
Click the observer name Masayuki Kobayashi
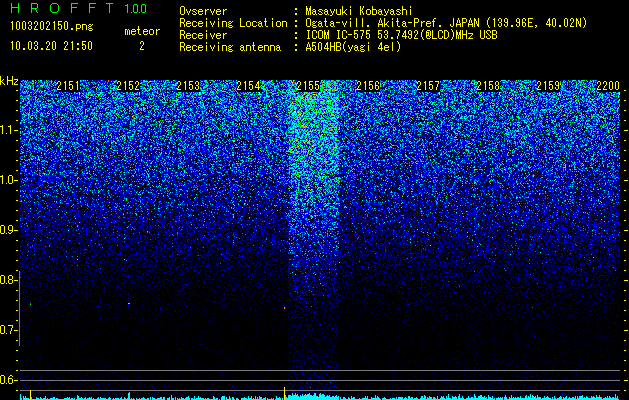click(359, 11)
